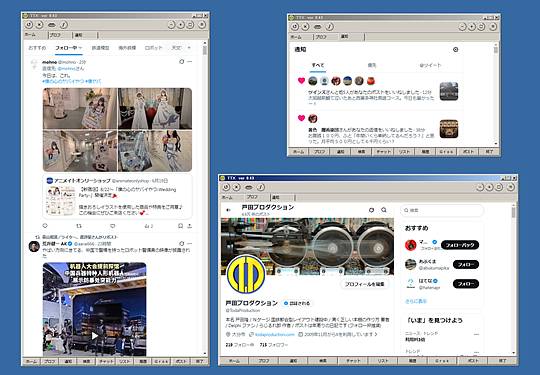Click scrollbar down arrow in notifications window
Image resolution: width=540 pixels, height=375 pixels.
[496, 144]
